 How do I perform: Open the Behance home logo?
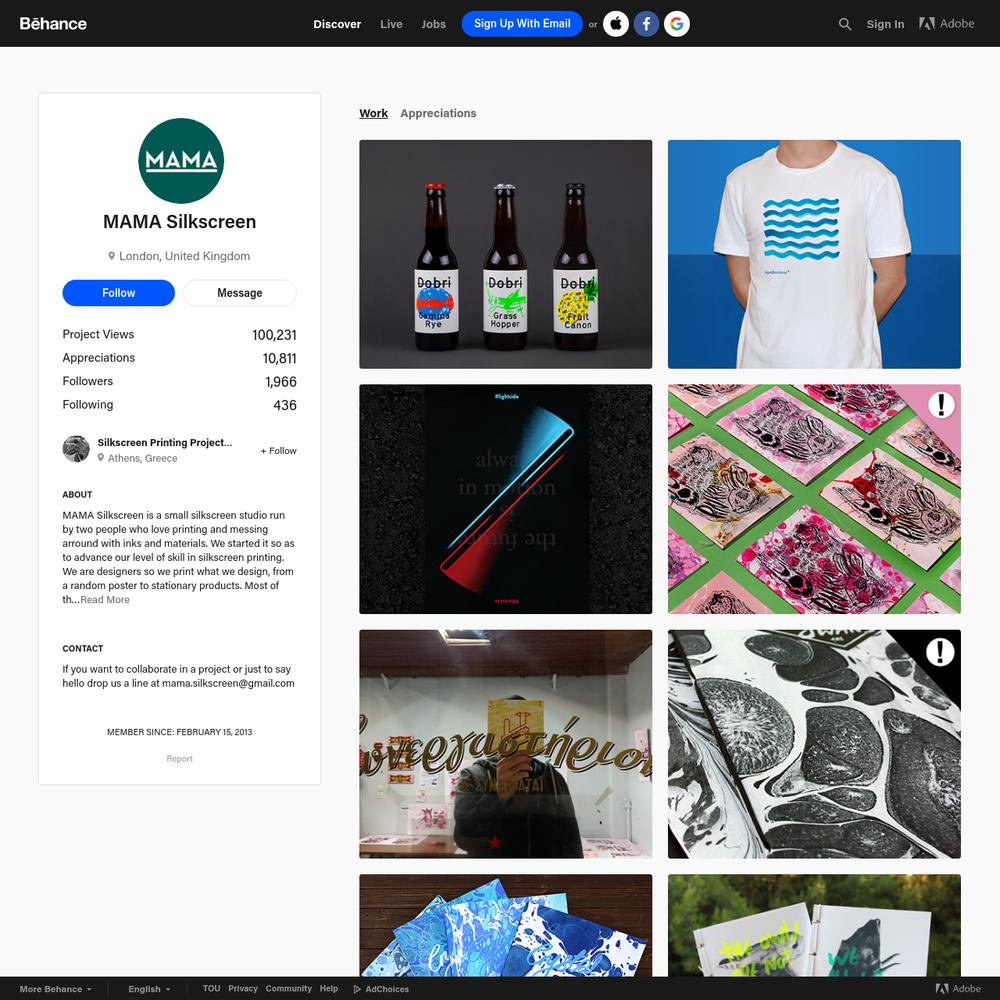(x=53, y=24)
